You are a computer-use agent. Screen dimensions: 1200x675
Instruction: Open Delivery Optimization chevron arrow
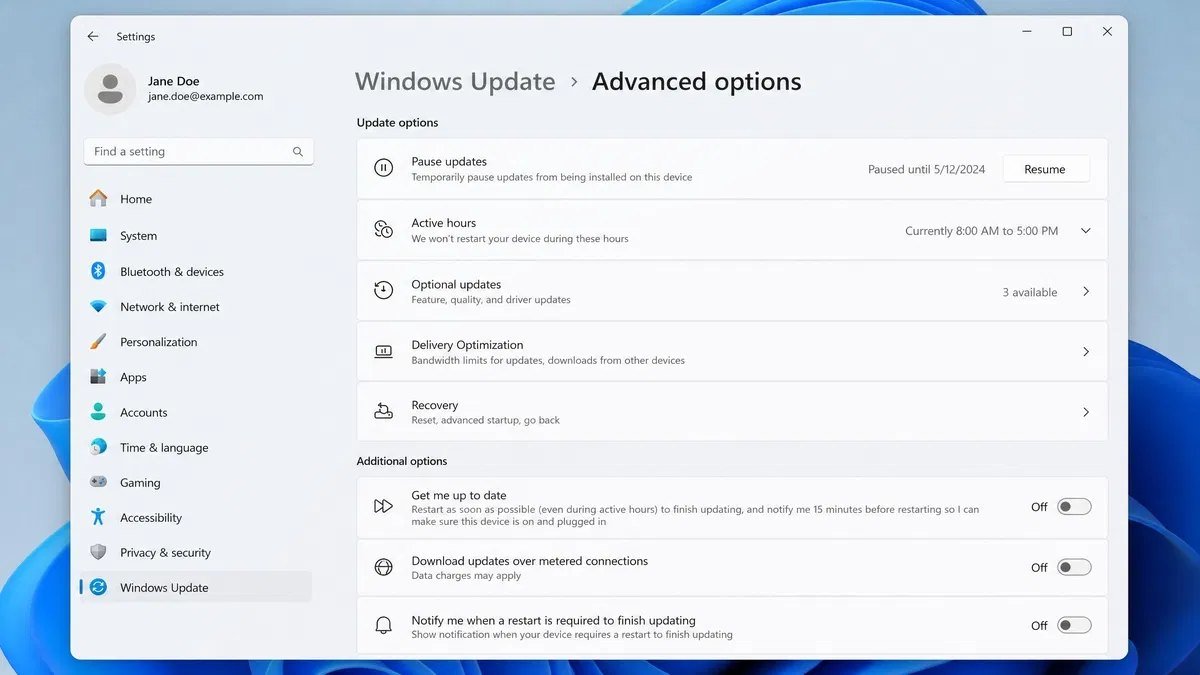tap(1086, 352)
